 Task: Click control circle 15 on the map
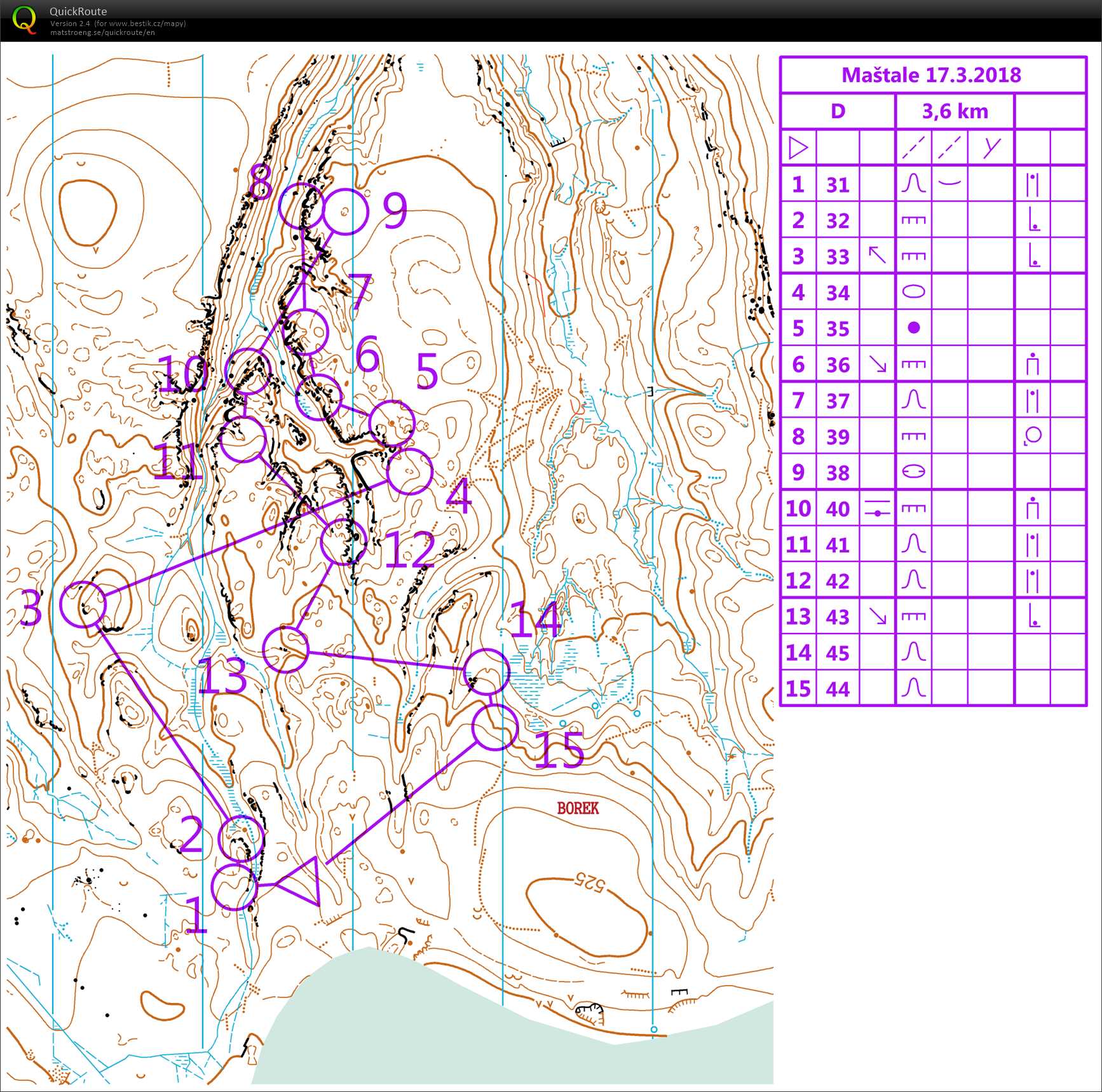tap(495, 727)
